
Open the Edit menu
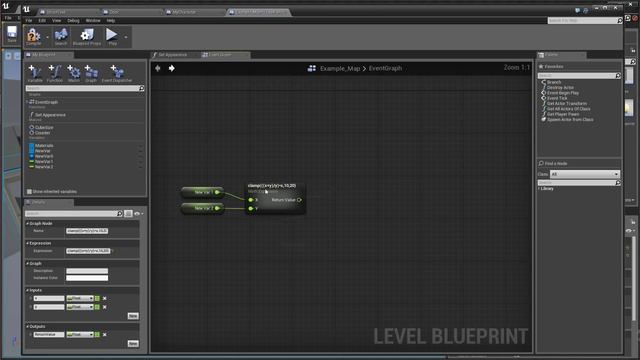42,20
